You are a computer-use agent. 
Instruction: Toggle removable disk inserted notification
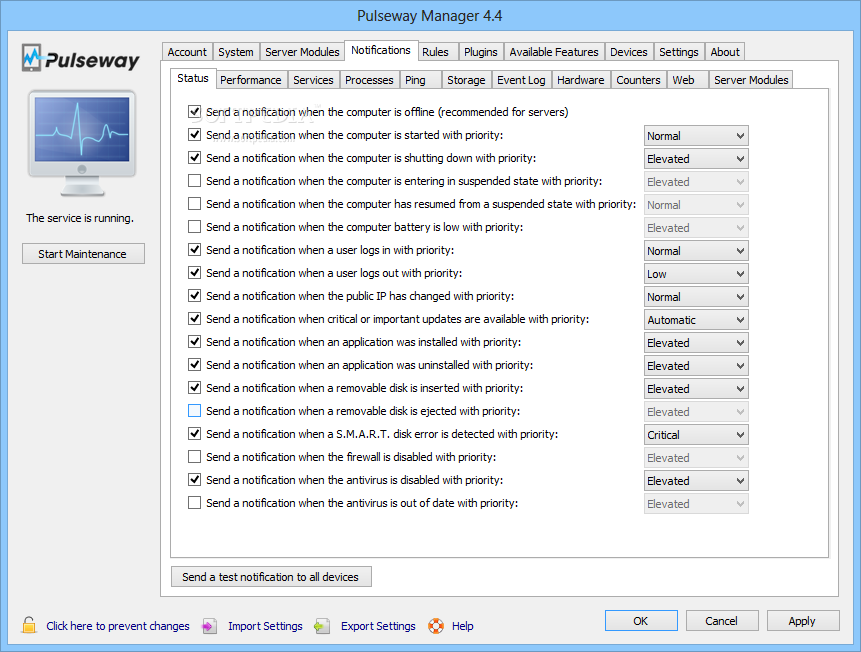click(194, 388)
